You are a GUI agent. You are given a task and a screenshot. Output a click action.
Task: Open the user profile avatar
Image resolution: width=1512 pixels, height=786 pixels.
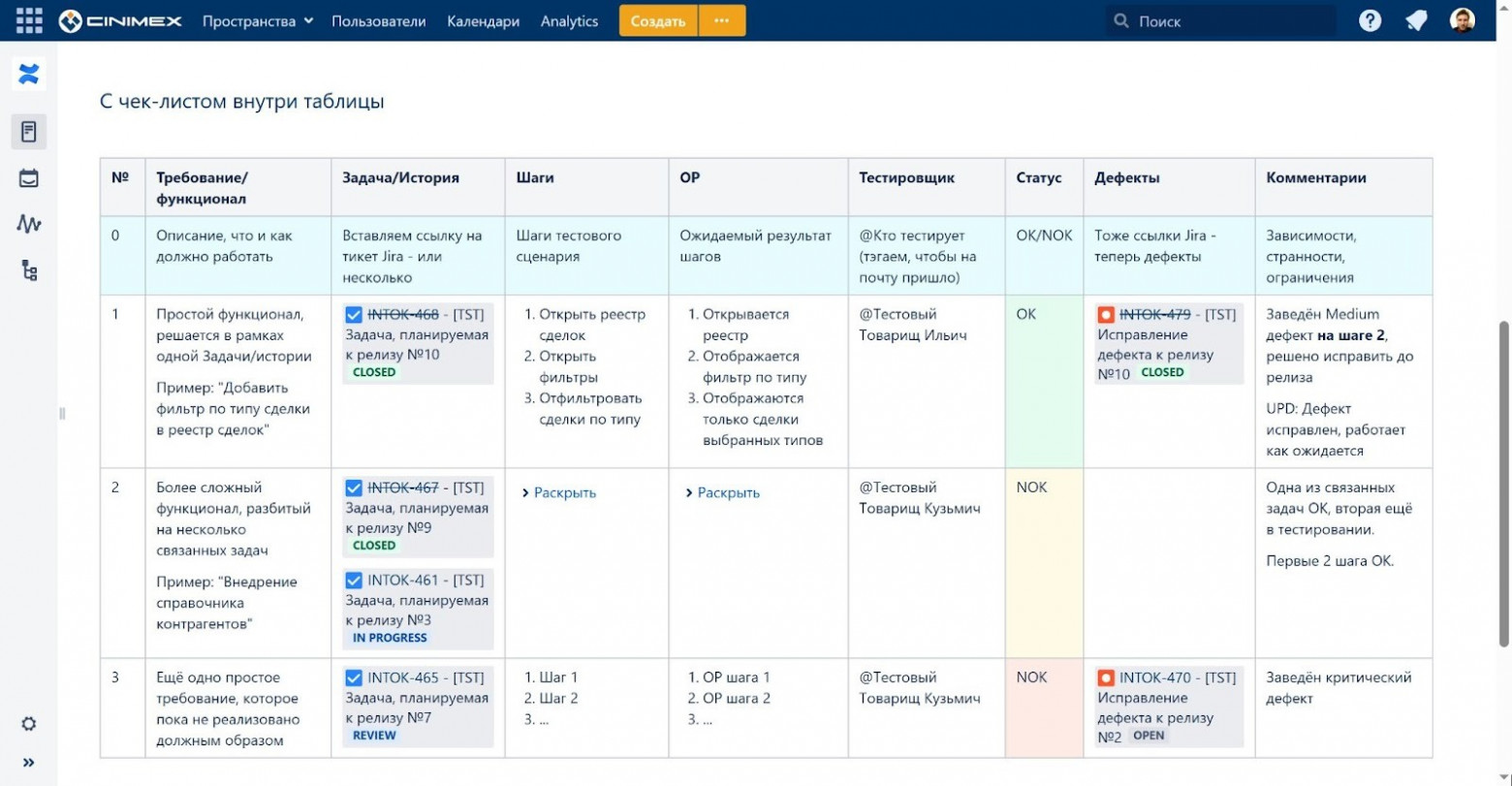coord(1463,20)
